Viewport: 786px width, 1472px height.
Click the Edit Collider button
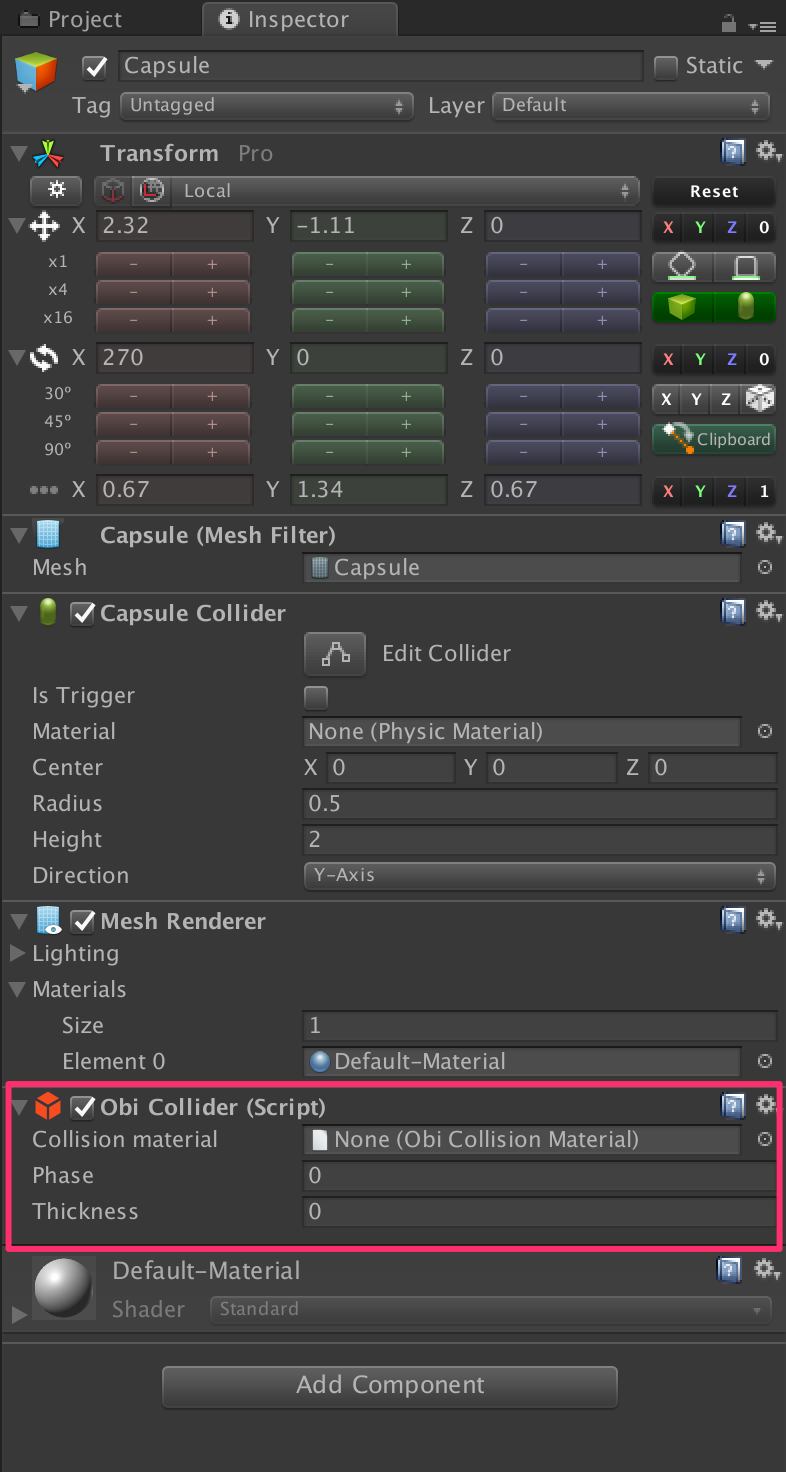click(x=335, y=654)
